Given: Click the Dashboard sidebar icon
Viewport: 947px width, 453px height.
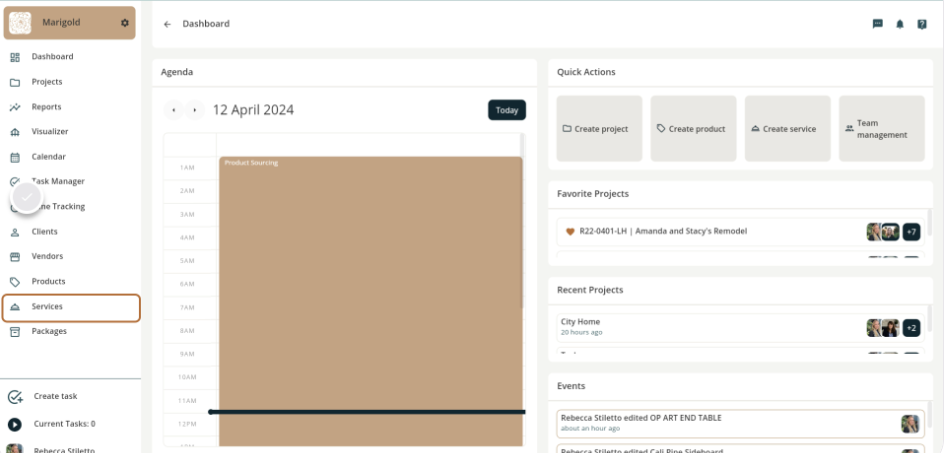Looking at the screenshot, I should [x=15, y=57].
